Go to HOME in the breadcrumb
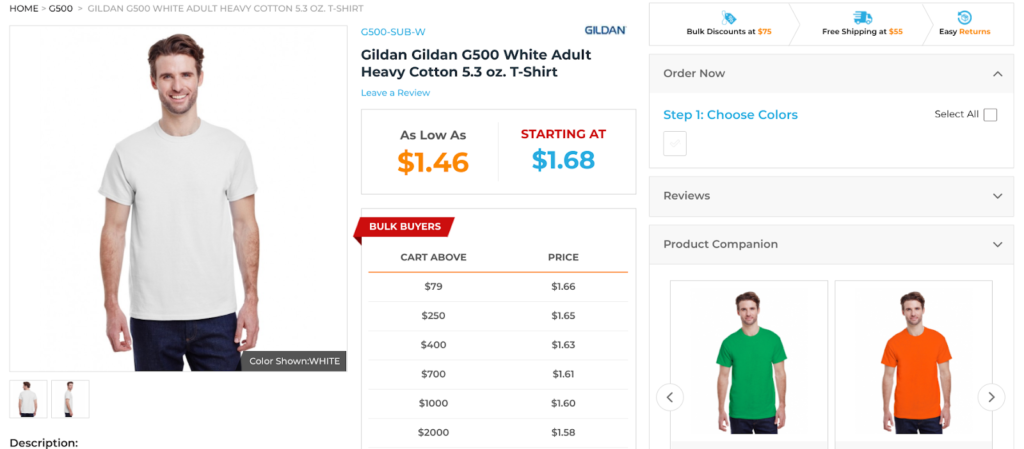The width and height of the screenshot is (1024, 449). 23,9
